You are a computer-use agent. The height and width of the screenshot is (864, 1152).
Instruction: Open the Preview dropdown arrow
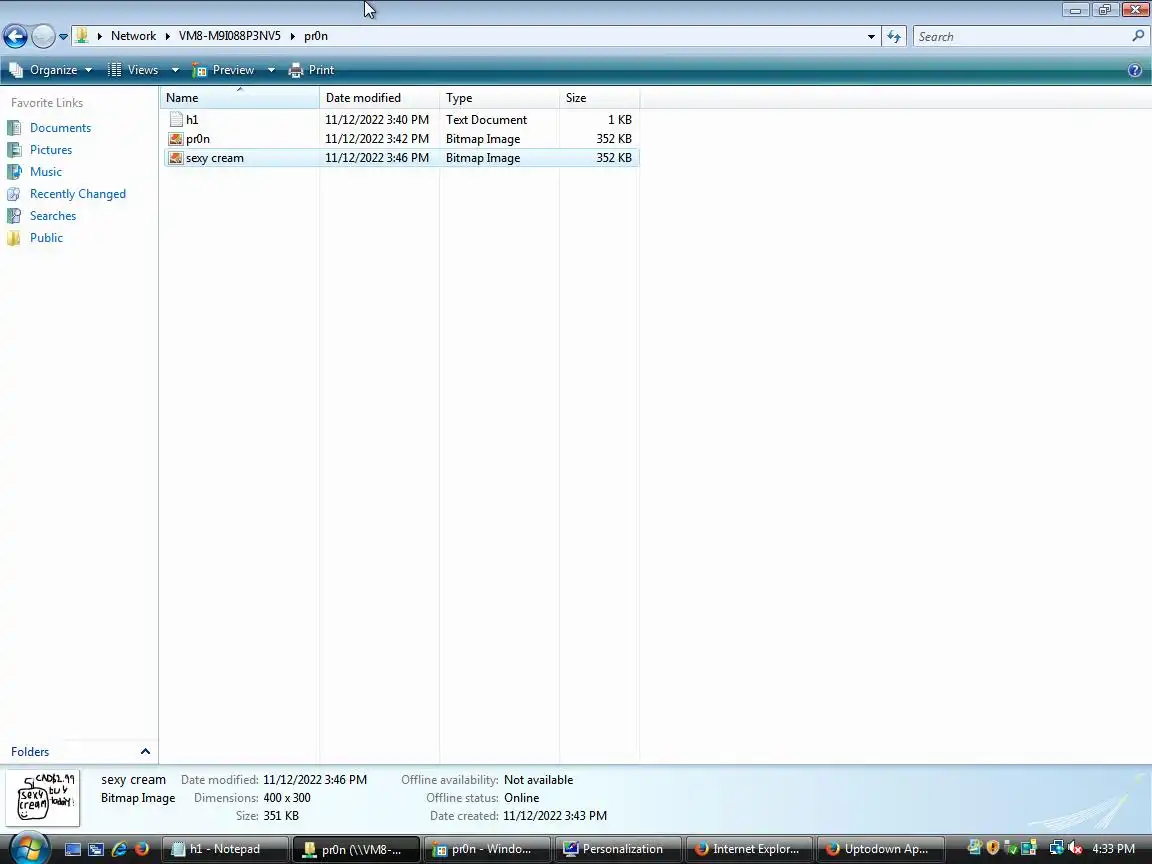[270, 70]
